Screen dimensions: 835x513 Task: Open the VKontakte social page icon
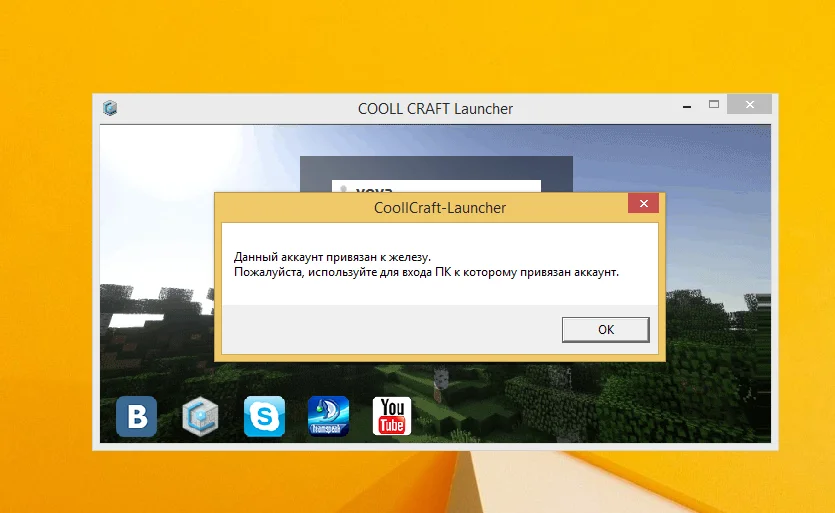(136, 416)
